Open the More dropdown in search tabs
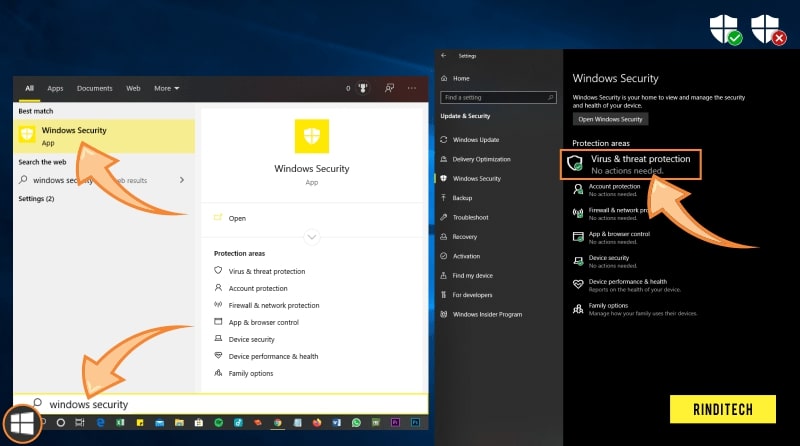The width and height of the screenshot is (800, 446). point(166,88)
